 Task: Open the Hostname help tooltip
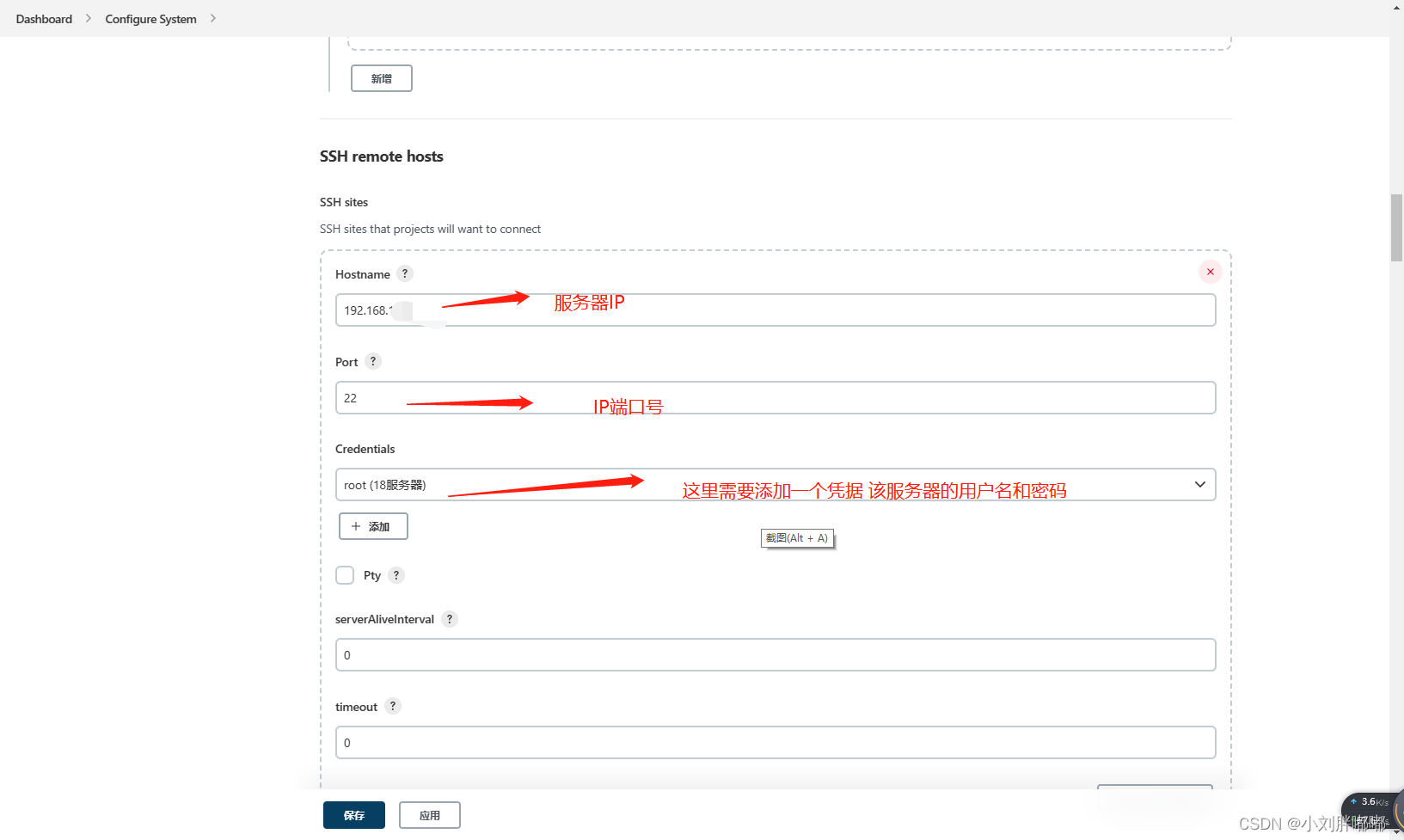click(x=405, y=273)
